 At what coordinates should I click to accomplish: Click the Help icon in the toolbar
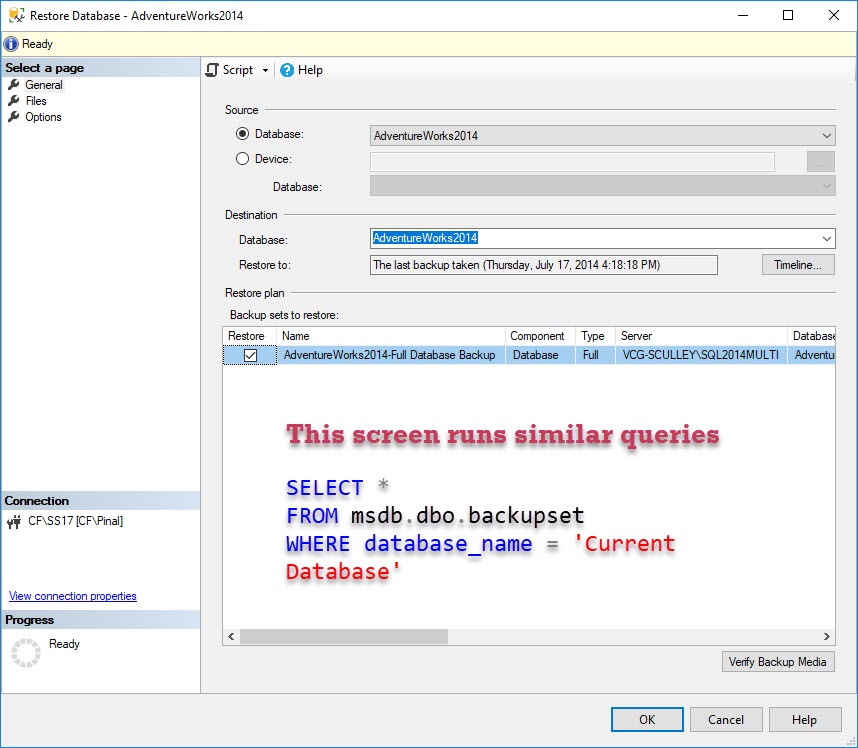[289, 70]
